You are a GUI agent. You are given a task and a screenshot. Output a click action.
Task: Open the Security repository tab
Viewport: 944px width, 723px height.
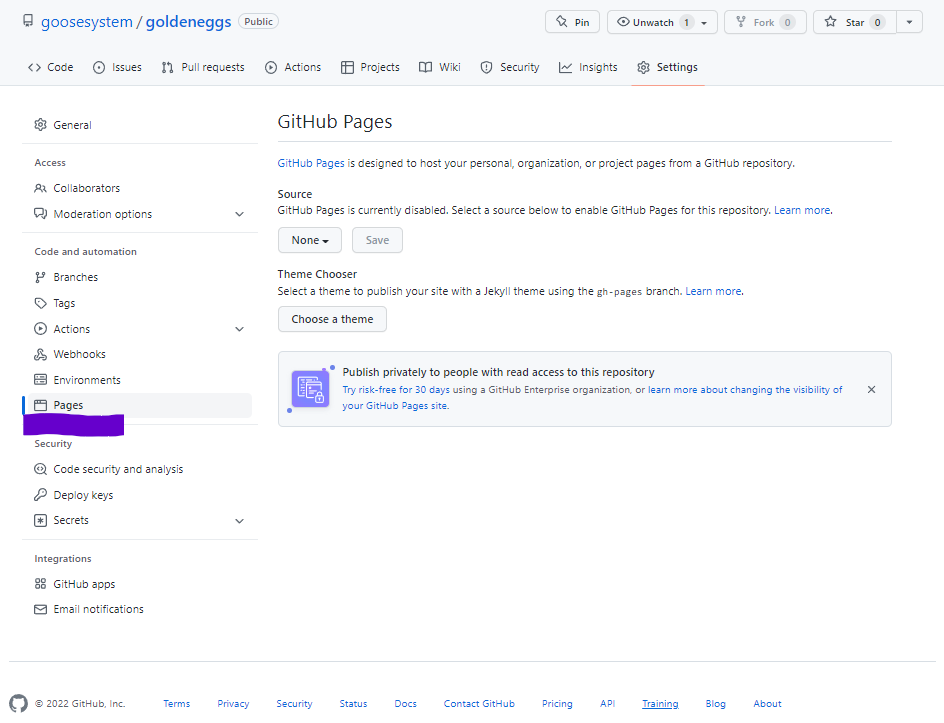[x=510, y=67]
